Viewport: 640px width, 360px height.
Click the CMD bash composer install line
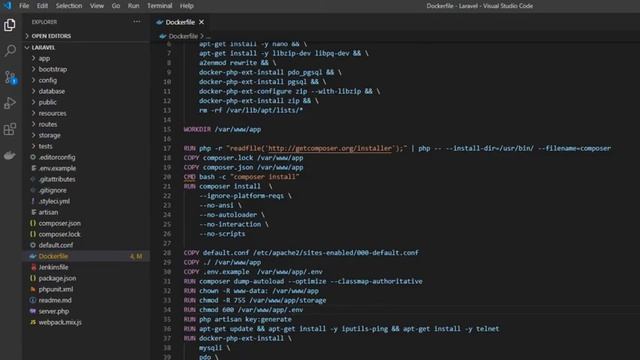[x=241, y=177]
